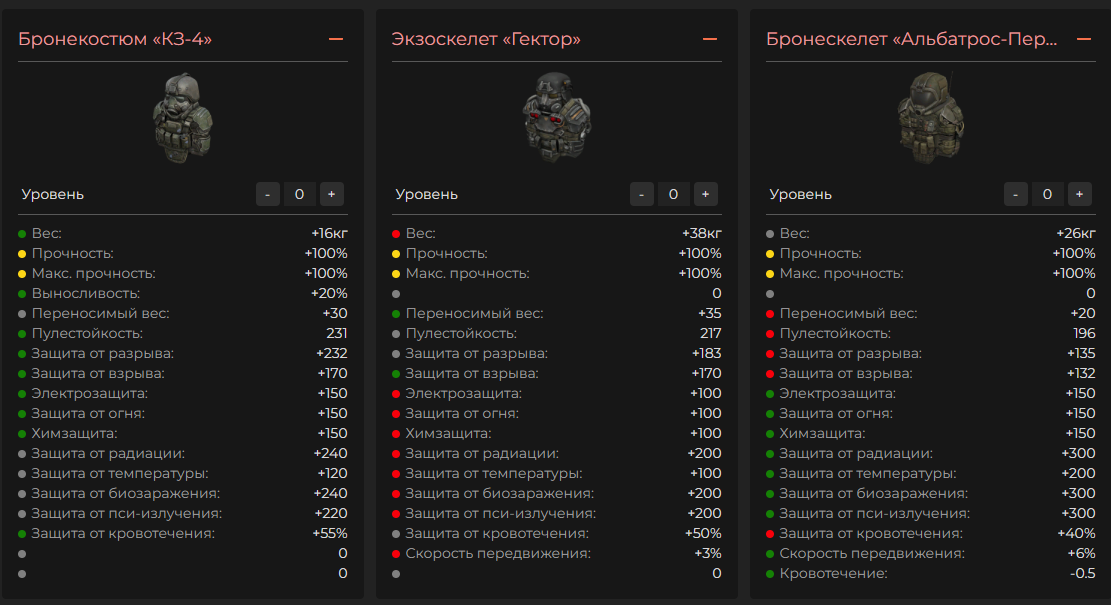Click level value field of КЗ-4
This screenshot has height=605, width=1111.
[x=299, y=194]
